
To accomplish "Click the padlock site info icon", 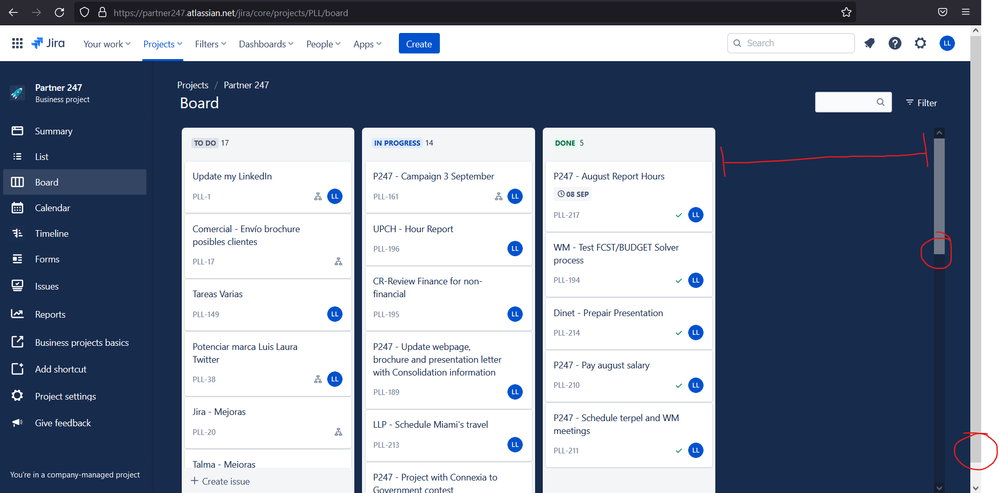I will [102, 12].
